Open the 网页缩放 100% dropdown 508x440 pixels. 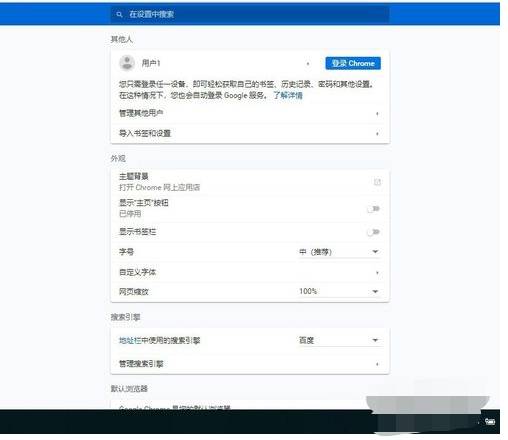click(x=339, y=292)
